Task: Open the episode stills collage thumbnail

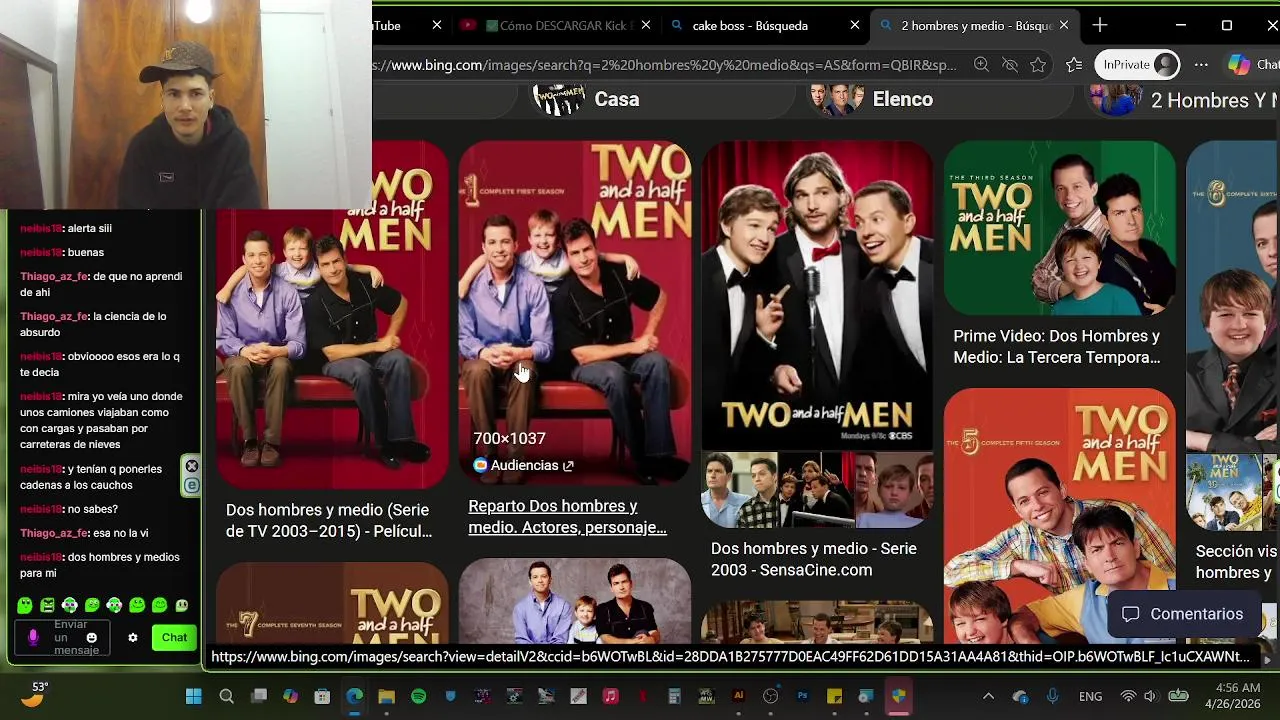Action: click(x=817, y=490)
